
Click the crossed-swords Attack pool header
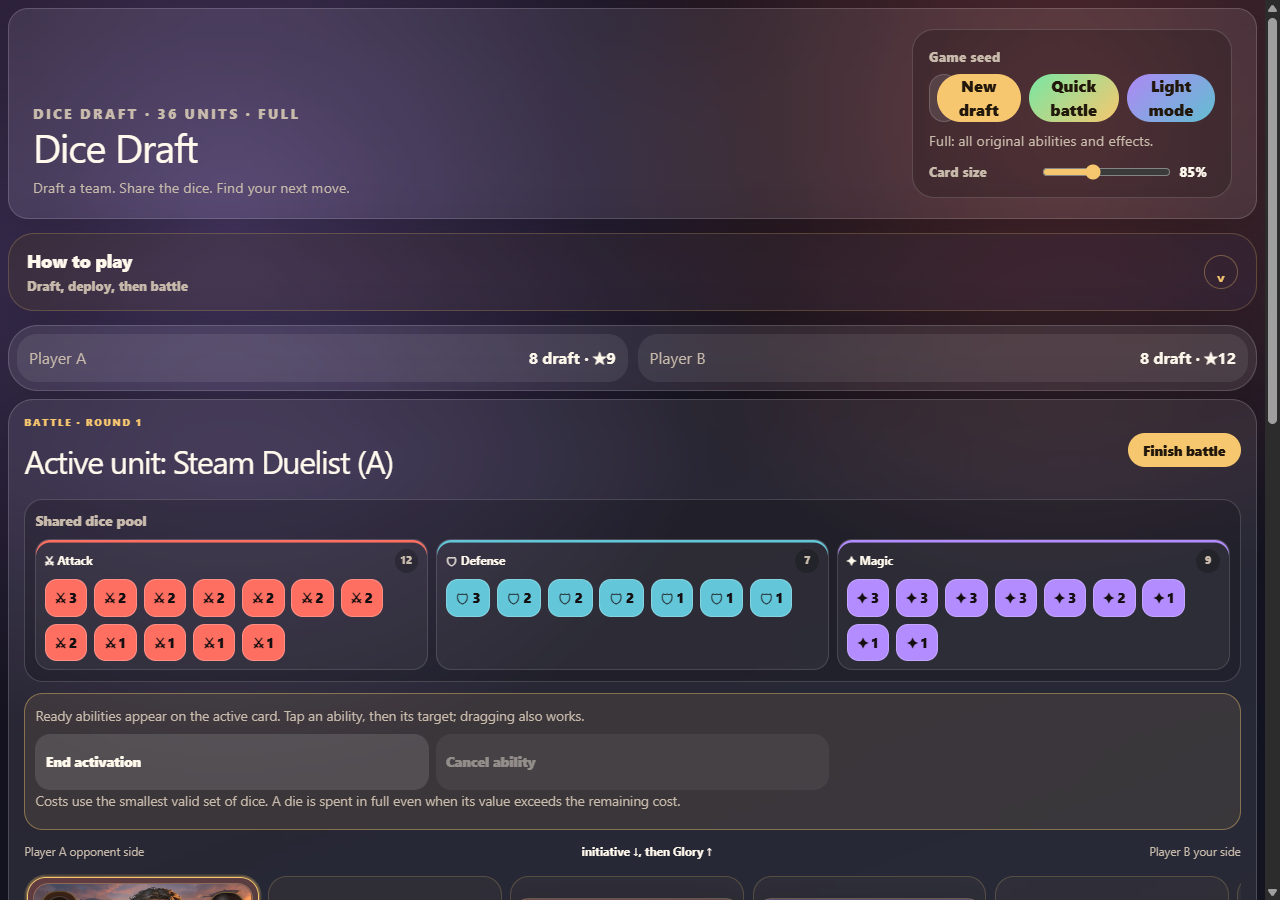pyautogui.click(x=69, y=561)
